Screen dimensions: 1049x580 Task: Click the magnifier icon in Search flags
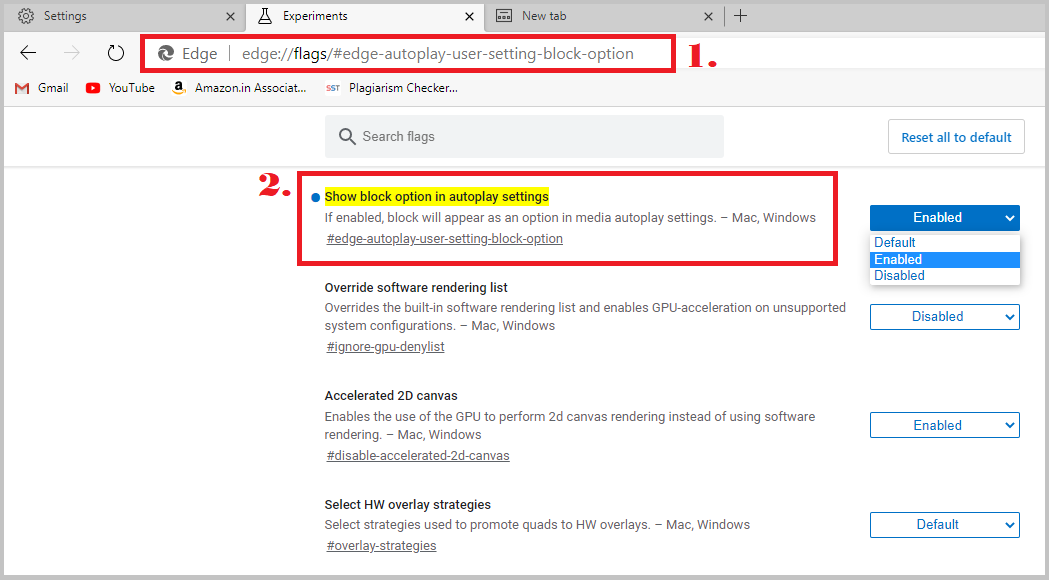click(x=346, y=136)
